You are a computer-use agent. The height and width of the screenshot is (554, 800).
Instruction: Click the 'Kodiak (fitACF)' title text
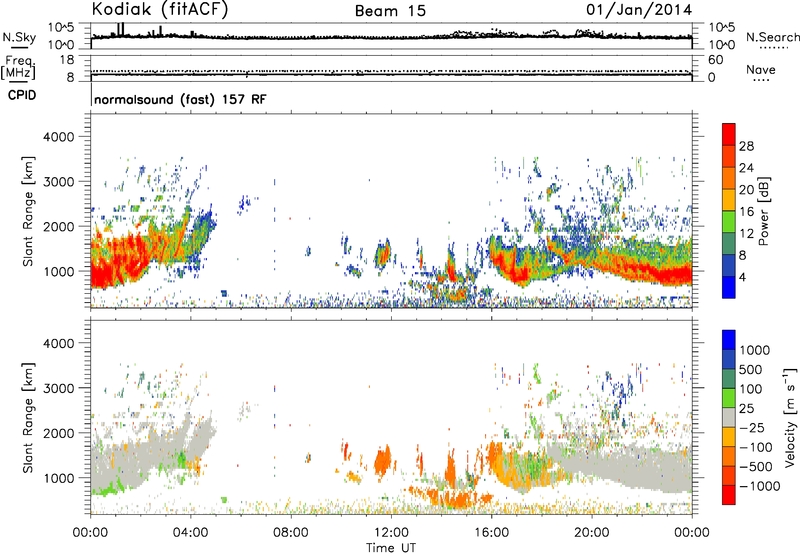(x=160, y=10)
